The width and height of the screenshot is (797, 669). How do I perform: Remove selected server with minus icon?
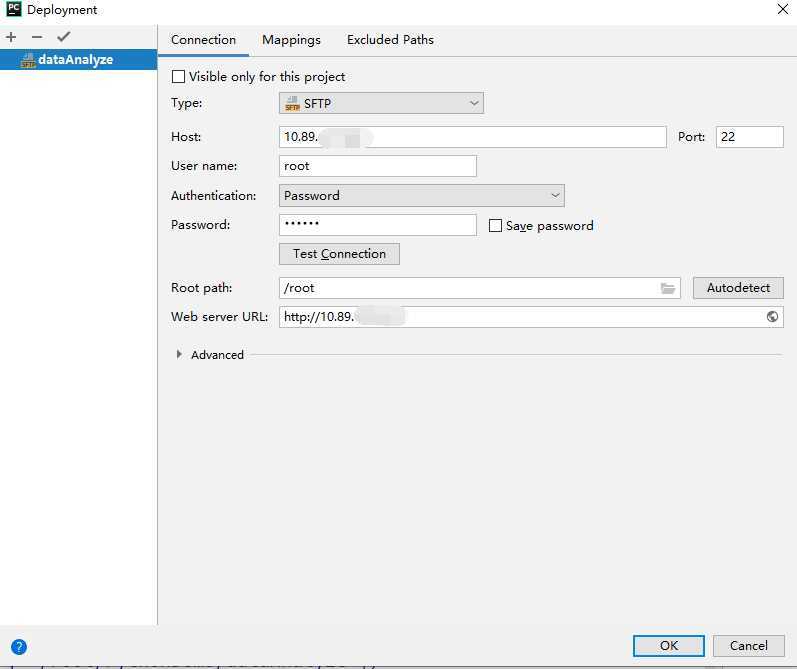pyautogui.click(x=37, y=37)
